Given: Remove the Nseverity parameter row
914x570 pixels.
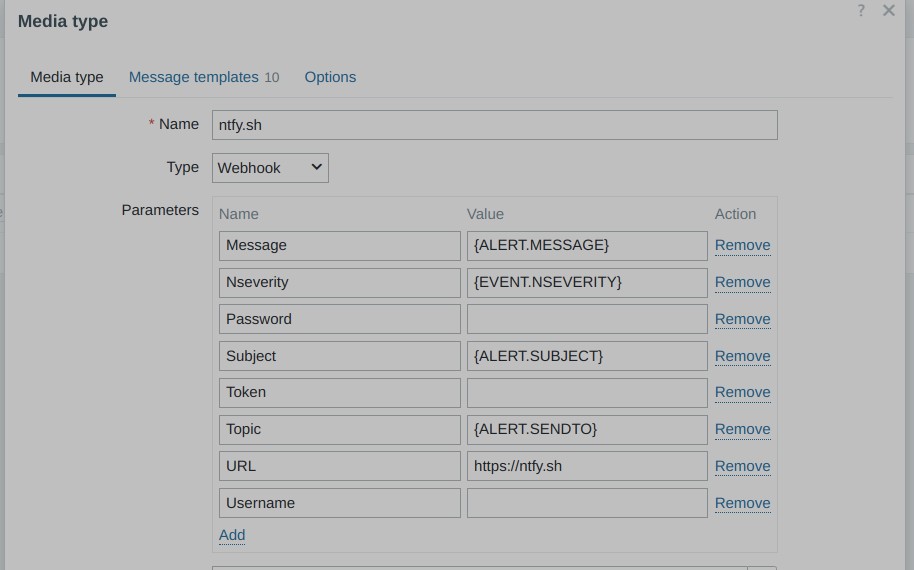Looking at the screenshot, I should (743, 282).
